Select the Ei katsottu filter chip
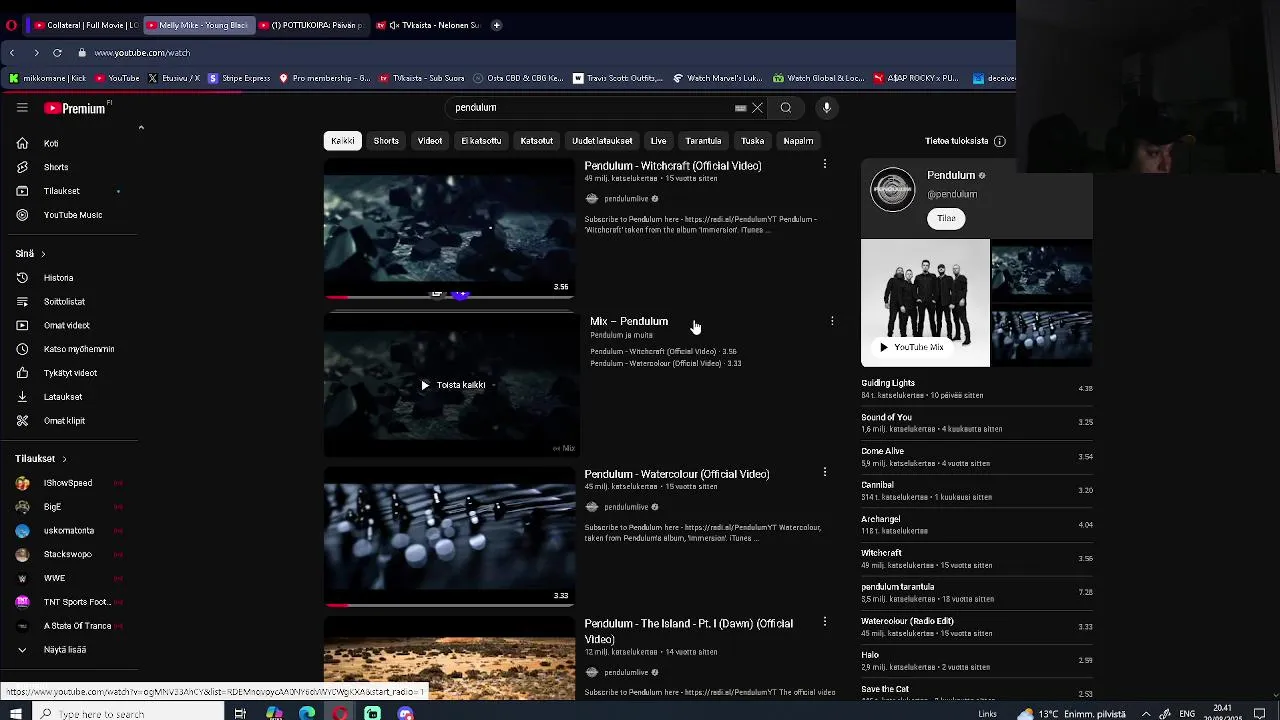1280x720 pixels. (x=481, y=141)
